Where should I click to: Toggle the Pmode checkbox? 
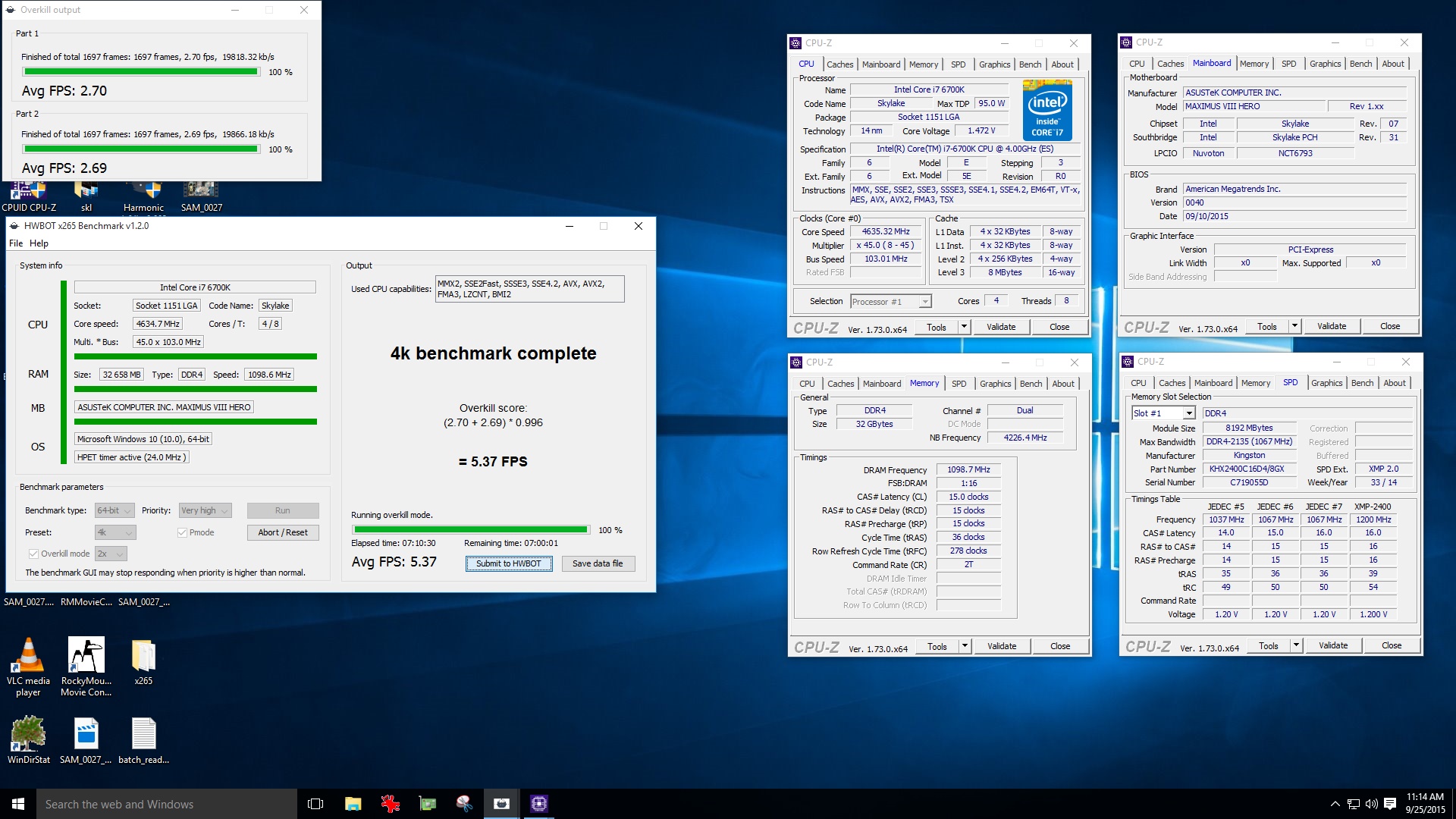tap(182, 532)
